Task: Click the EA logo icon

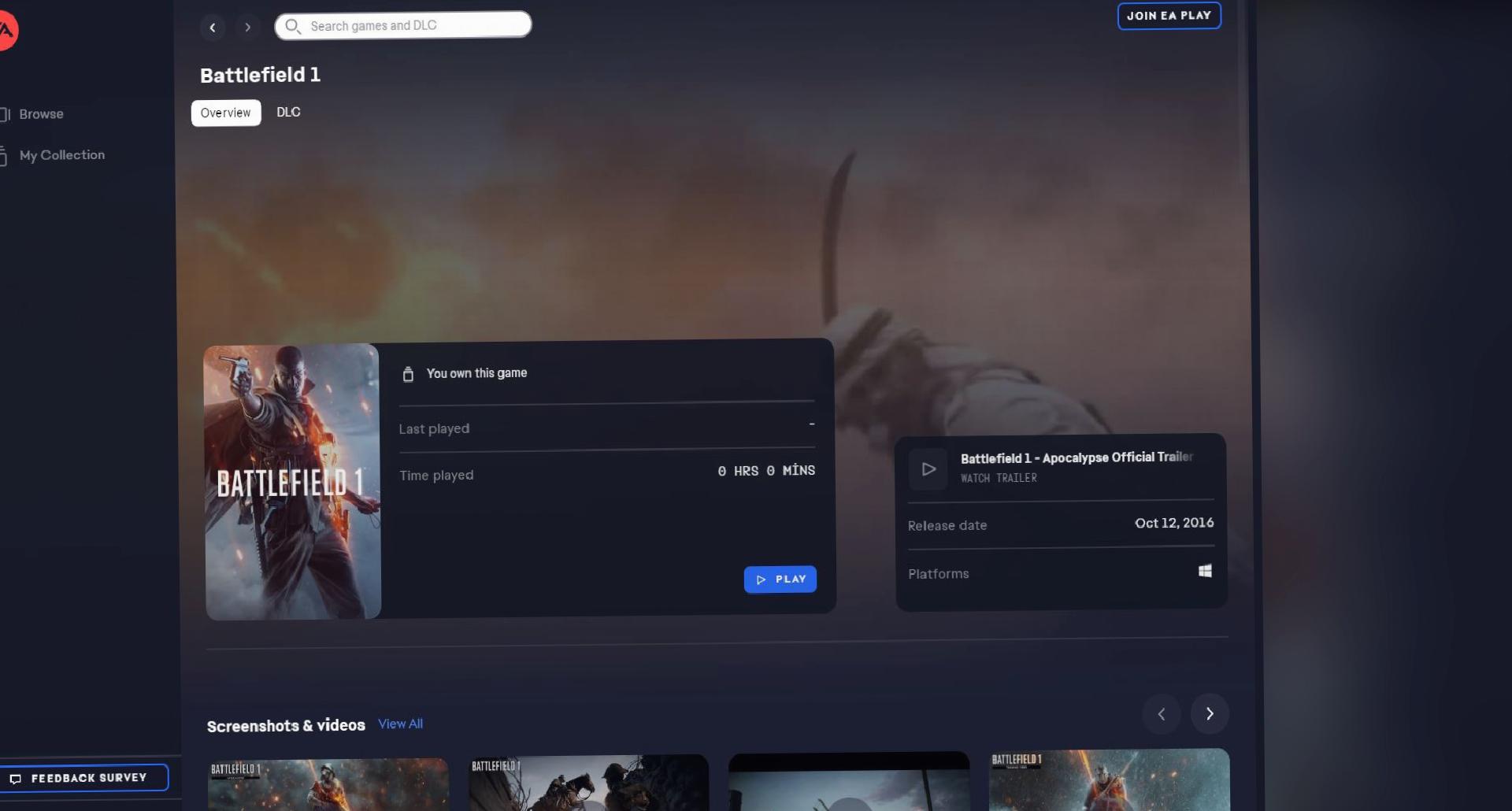Action: point(6,31)
